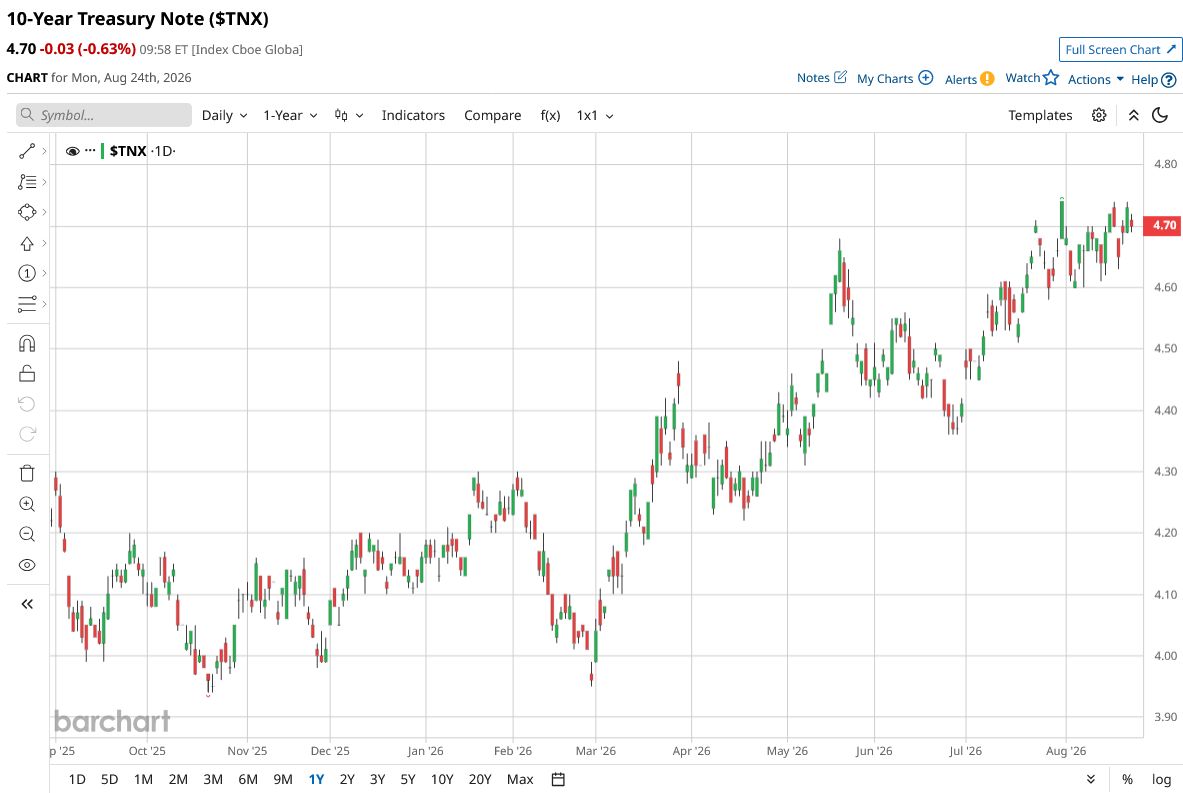Hide the $TNX series with eye icon
The width and height of the screenshot is (1183, 793).
click(x=72, y=151)
